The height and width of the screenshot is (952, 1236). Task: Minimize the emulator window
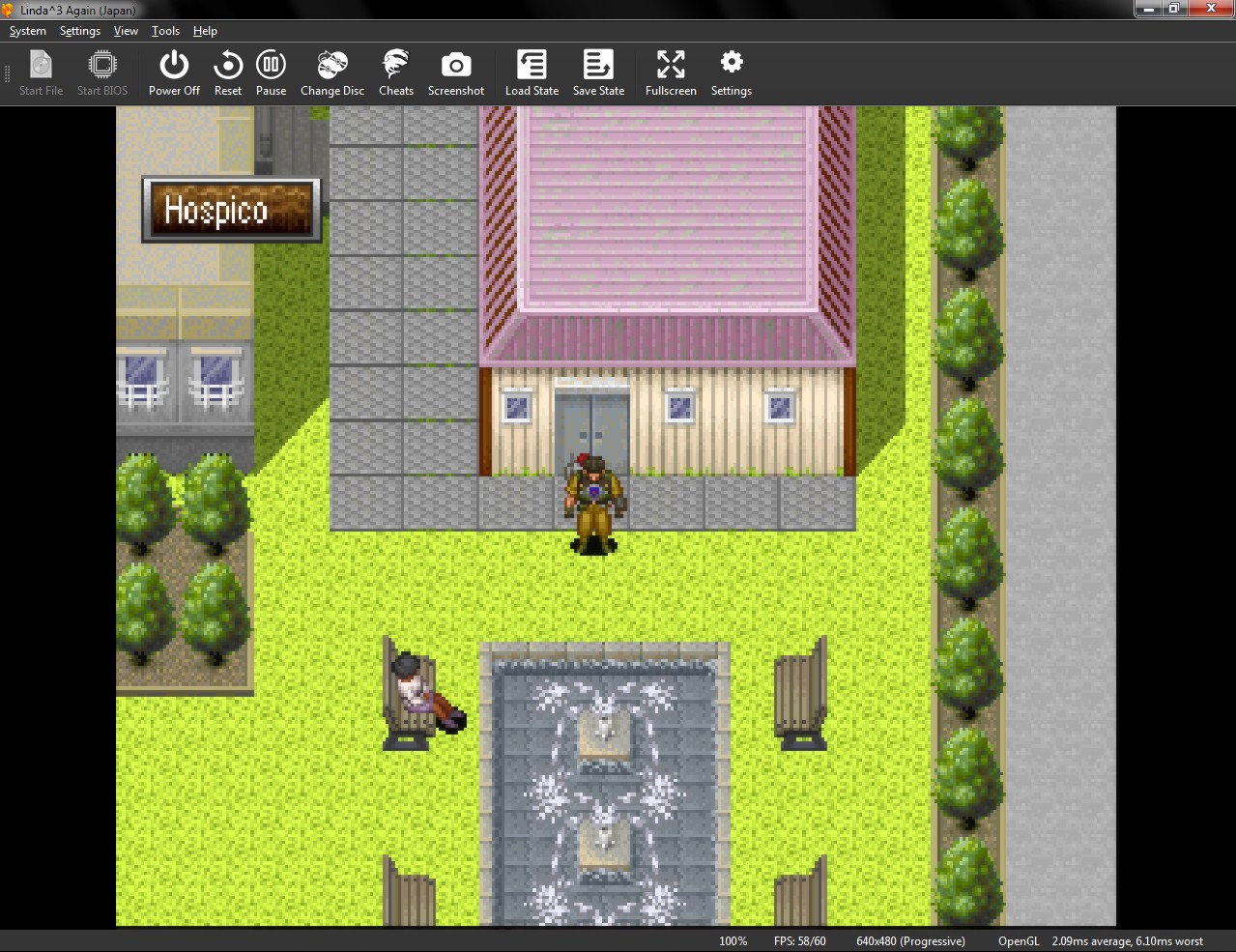point(1148,9)
